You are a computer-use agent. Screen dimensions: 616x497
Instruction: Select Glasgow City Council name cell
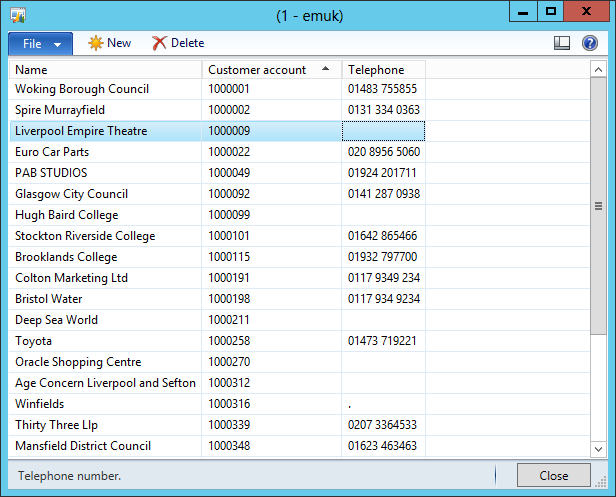(105, 194)
